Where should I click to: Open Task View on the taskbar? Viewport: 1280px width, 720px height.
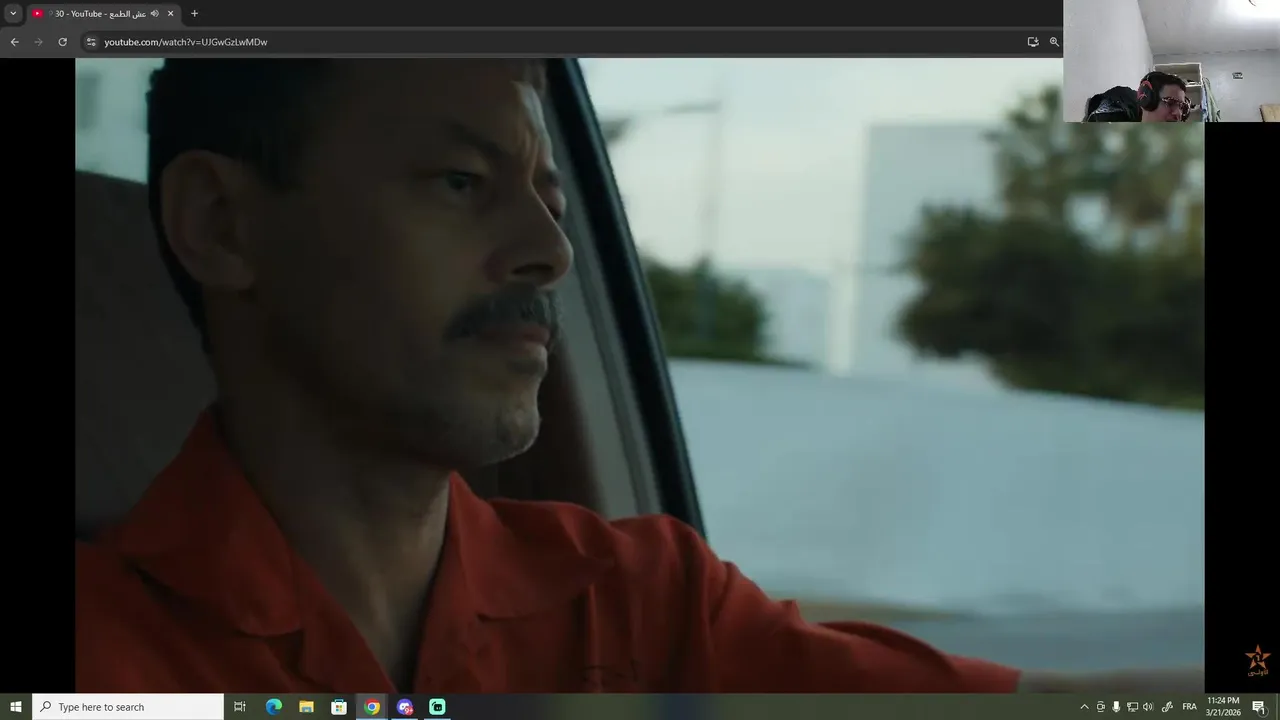point(240,707)
